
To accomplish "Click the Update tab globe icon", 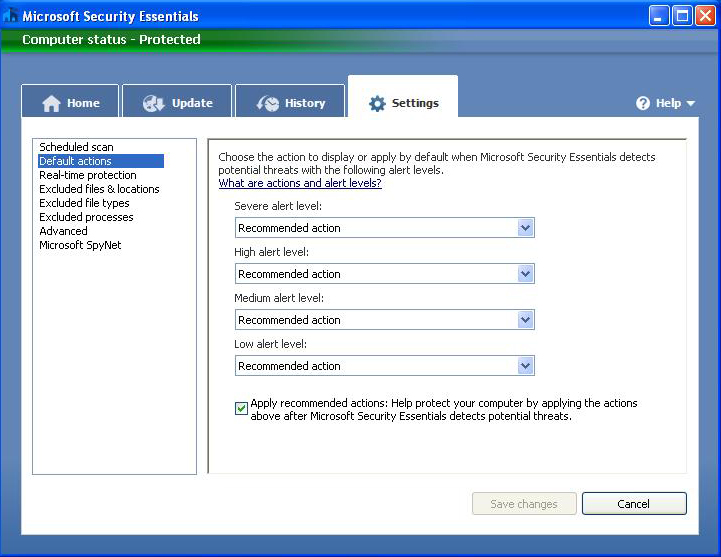I will tap(153, 104).
